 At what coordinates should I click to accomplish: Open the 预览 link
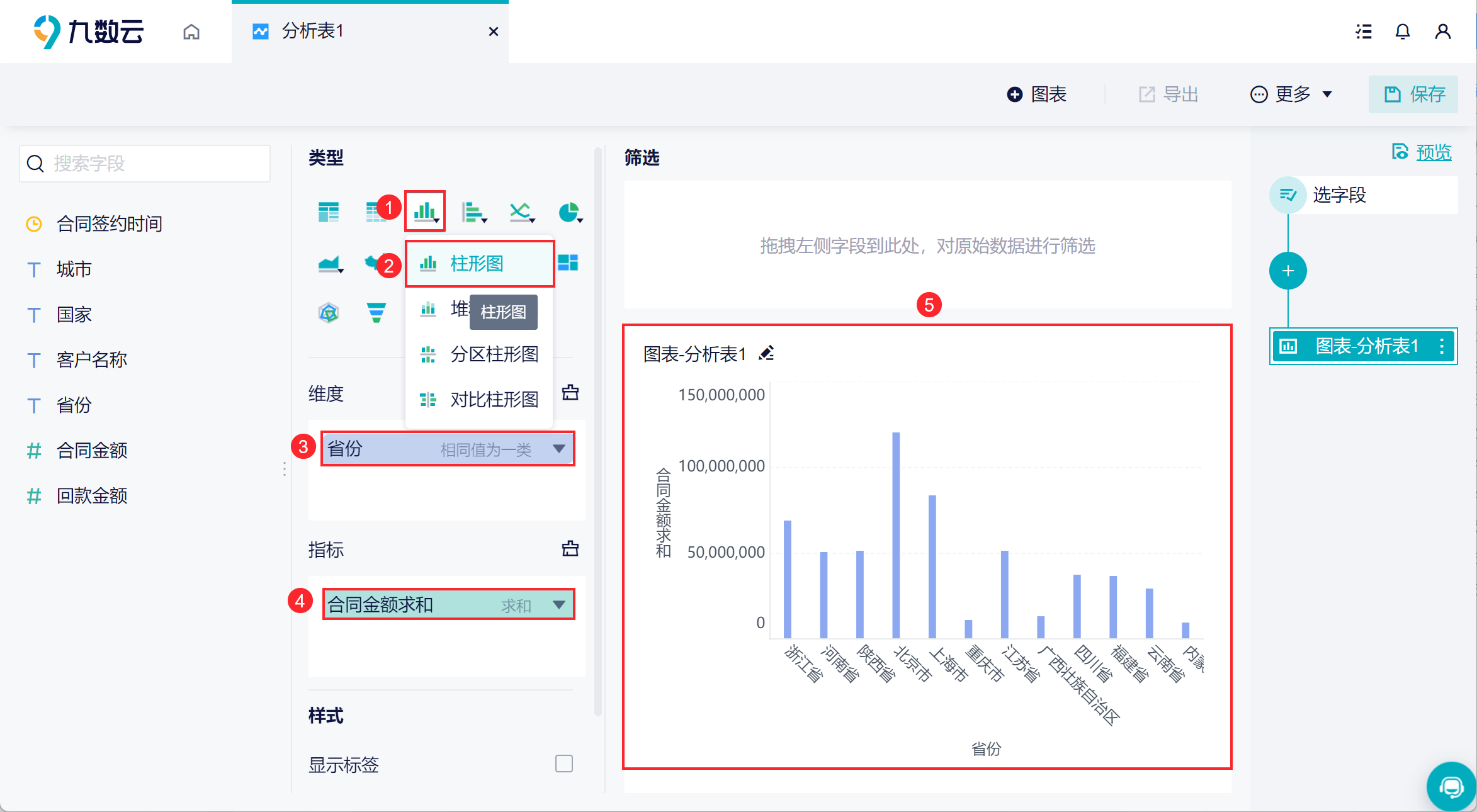pyautogui.click(x=1433, y=152)
